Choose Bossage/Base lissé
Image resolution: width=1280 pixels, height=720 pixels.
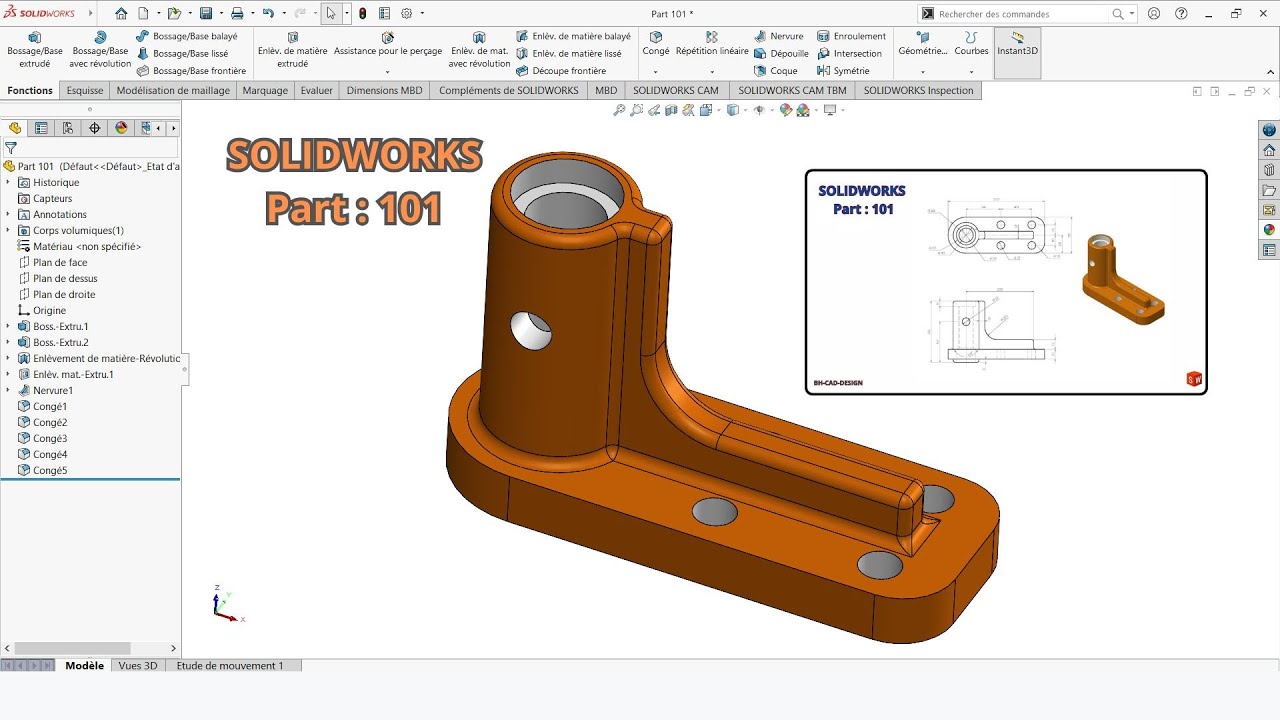point(182,54)
